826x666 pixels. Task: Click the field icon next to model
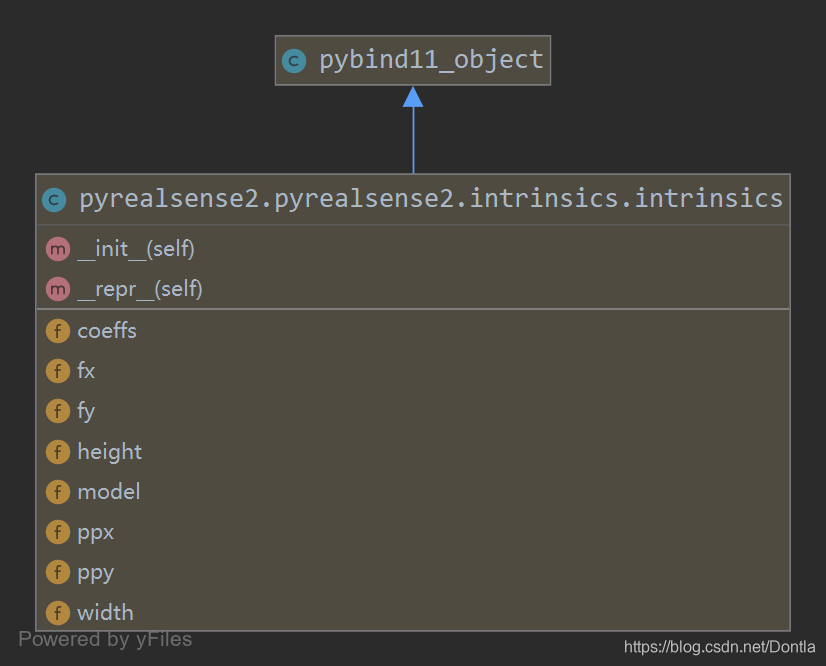pyautogui.click(x=58, y=492)
